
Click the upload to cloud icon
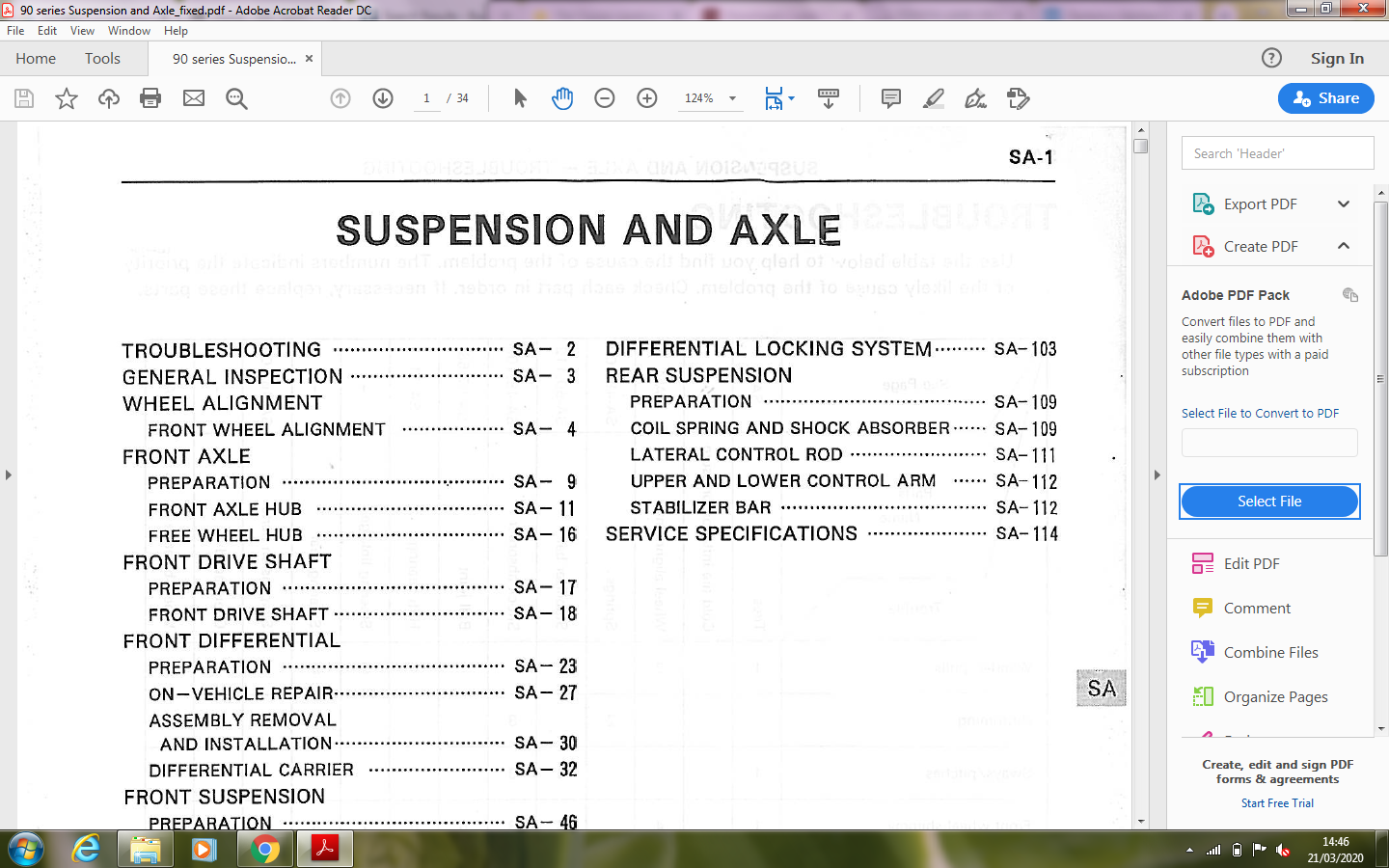tap(109, 98)
